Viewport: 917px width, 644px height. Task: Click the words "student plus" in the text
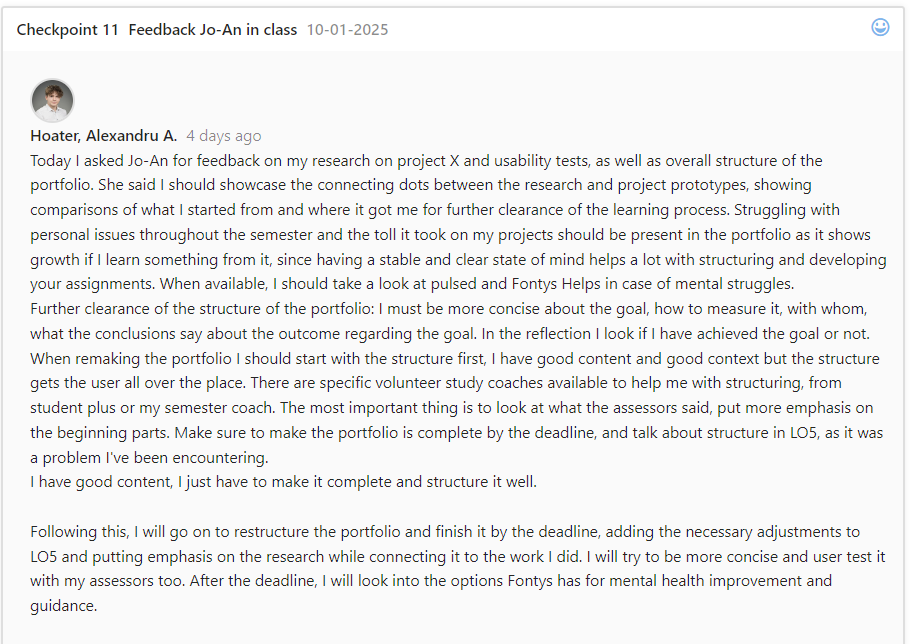[x=75, y=408]
